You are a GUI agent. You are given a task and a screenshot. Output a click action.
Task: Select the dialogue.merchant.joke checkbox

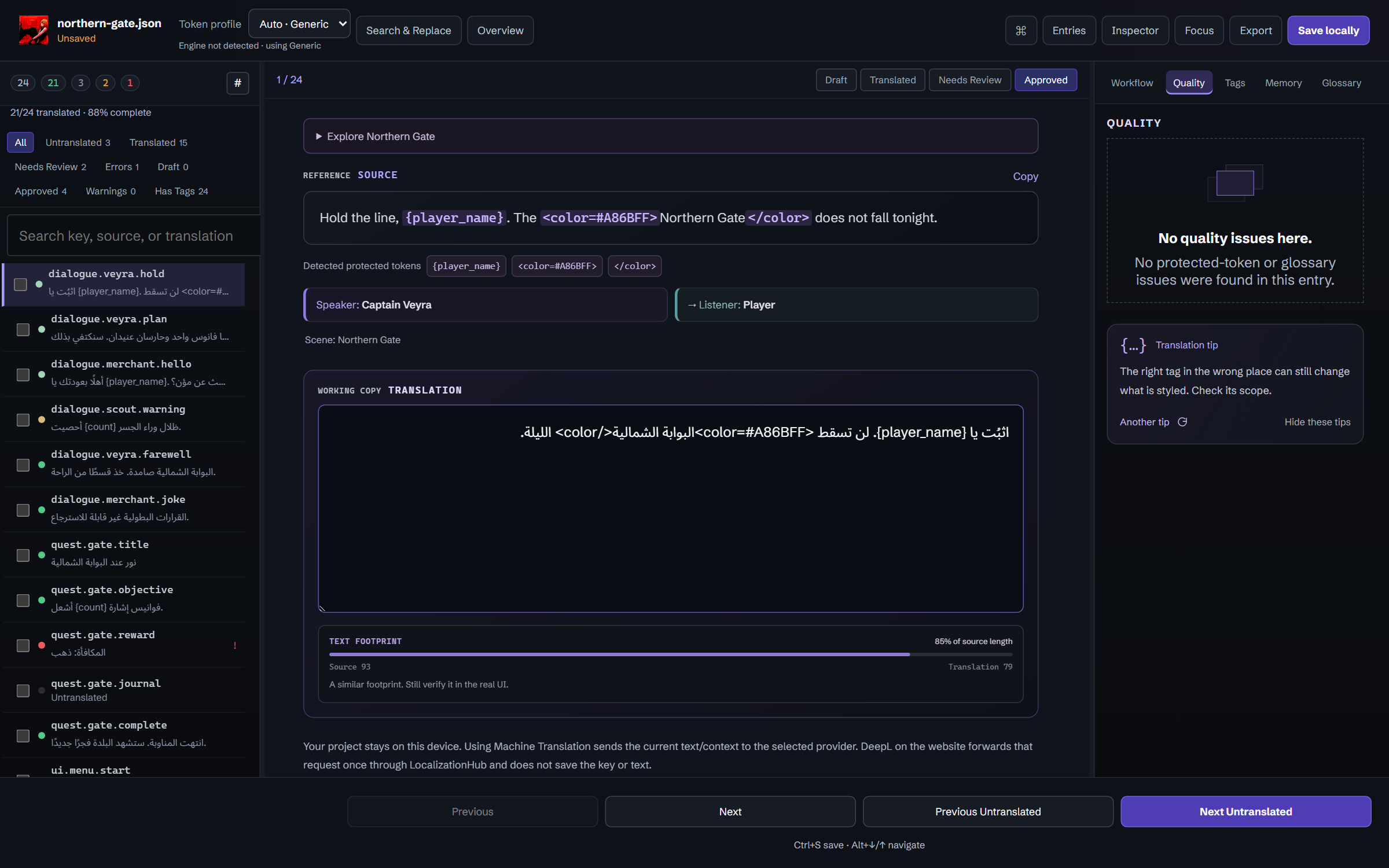tap(23, 510)
